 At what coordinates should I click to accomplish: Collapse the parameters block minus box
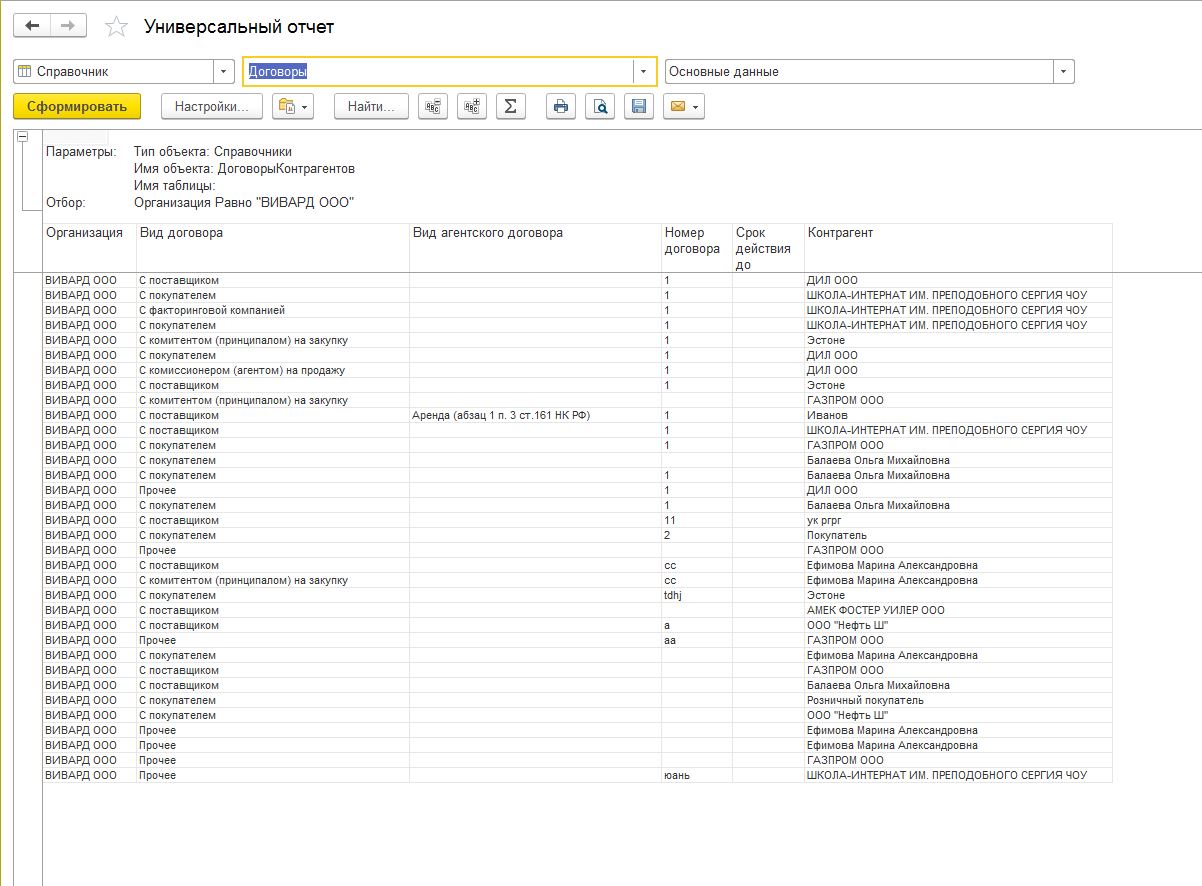tap(23, 137)
